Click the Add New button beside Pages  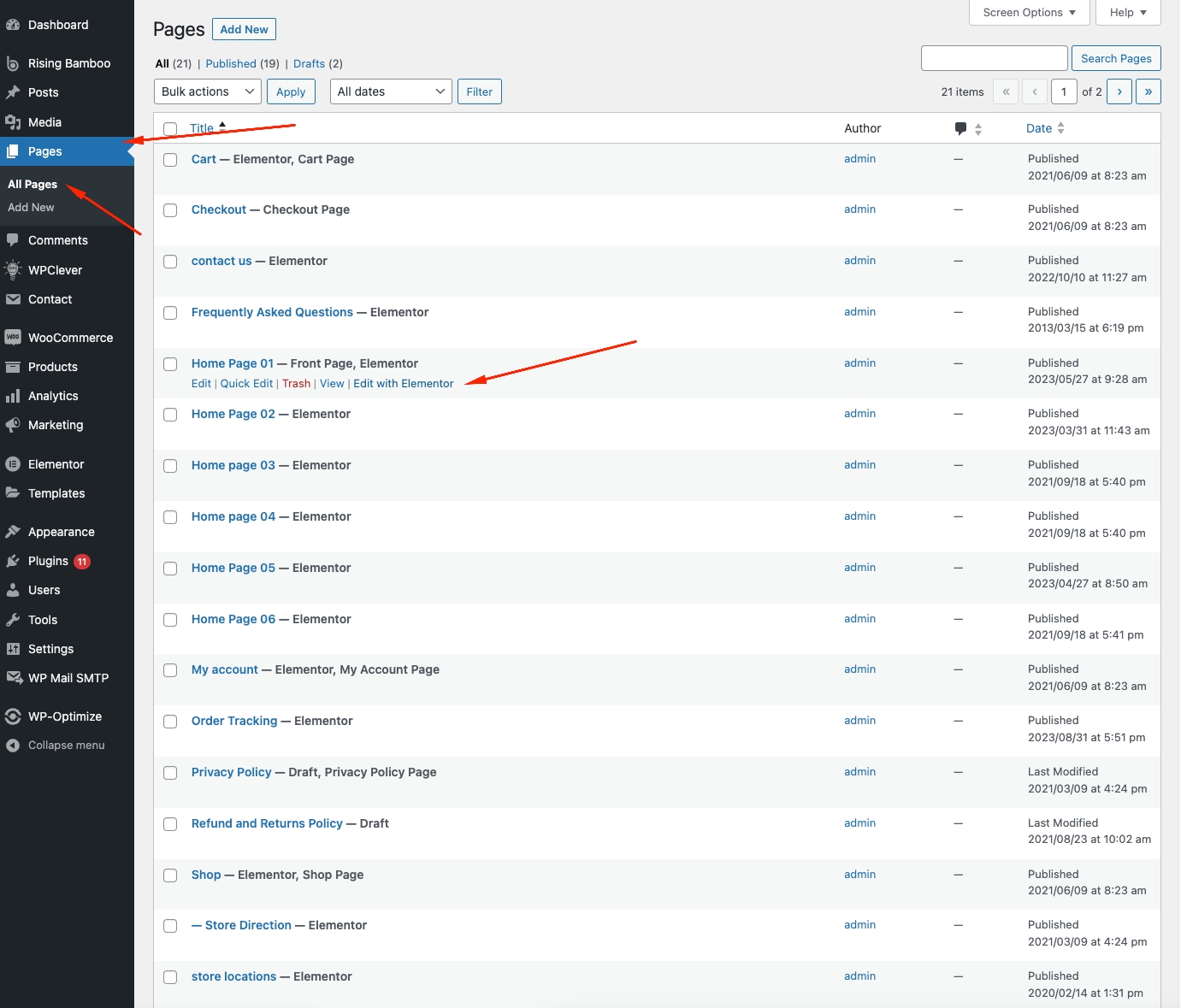[244, 29]
